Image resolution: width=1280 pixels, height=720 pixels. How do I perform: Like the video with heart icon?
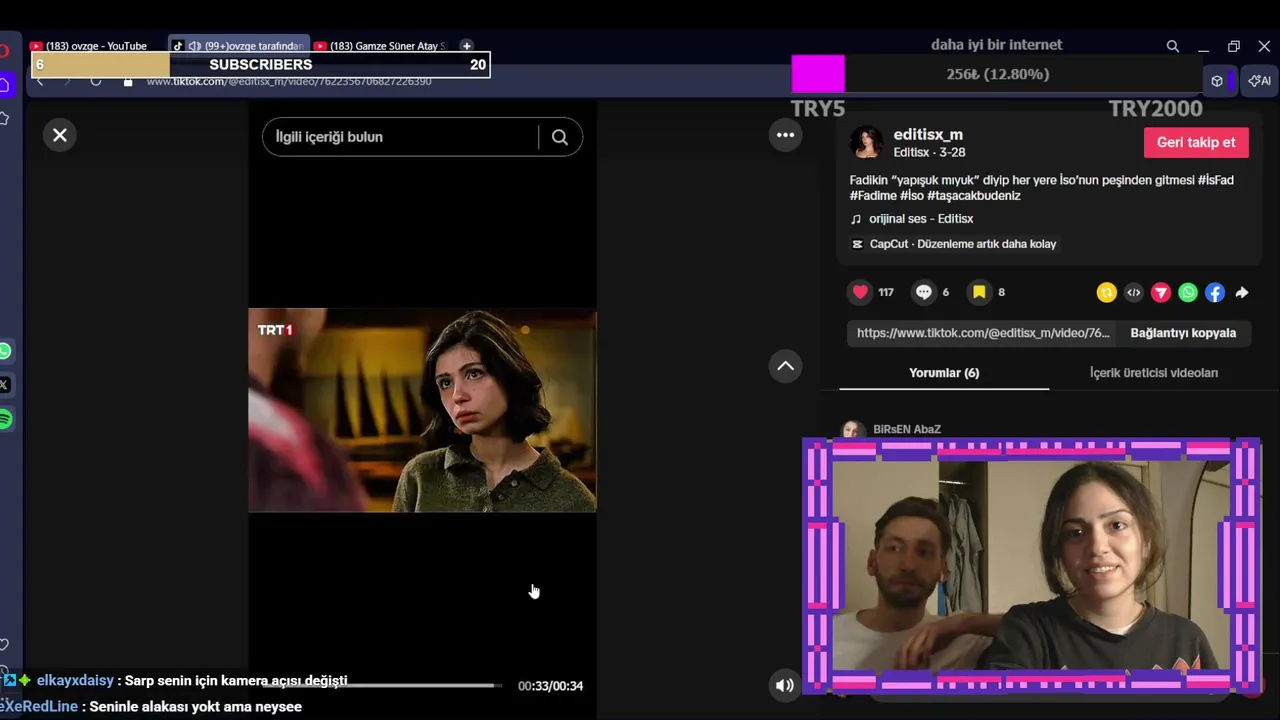(860, 292)
